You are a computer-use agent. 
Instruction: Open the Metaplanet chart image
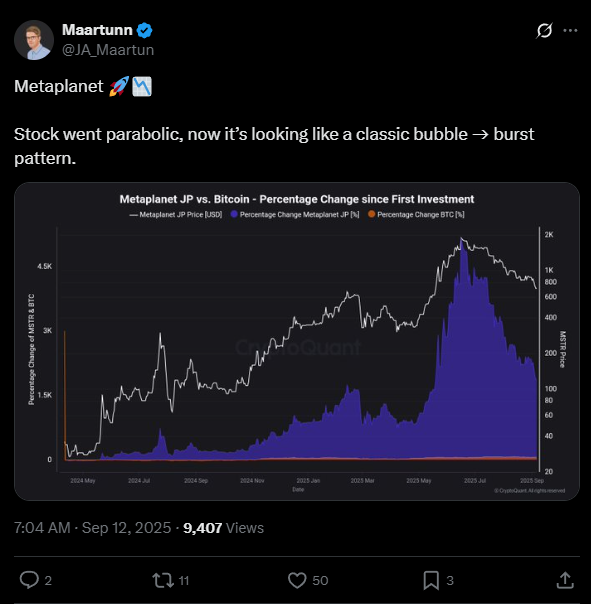click(297, 341)
